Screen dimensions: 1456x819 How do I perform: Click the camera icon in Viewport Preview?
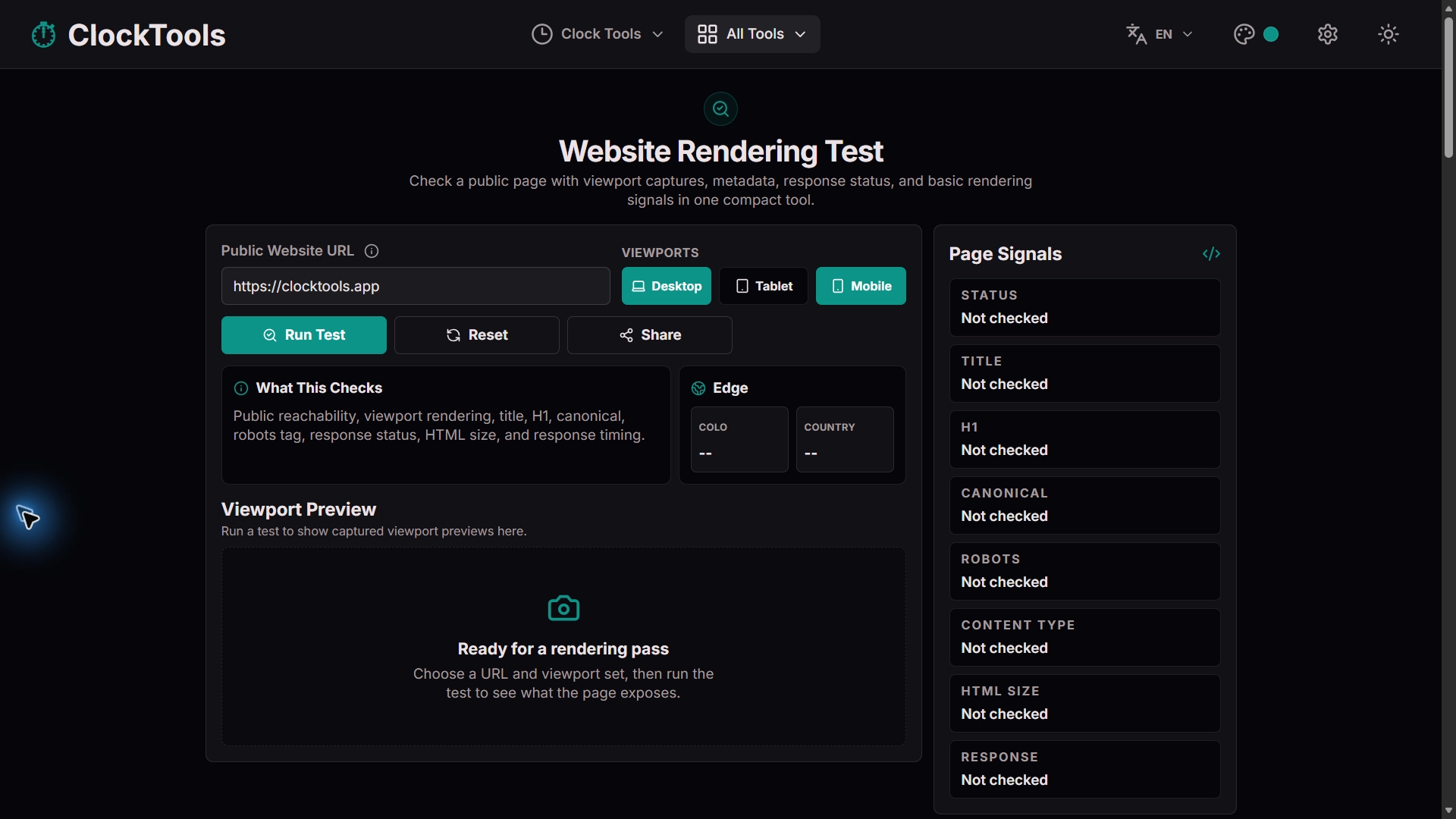coord(563,608)
